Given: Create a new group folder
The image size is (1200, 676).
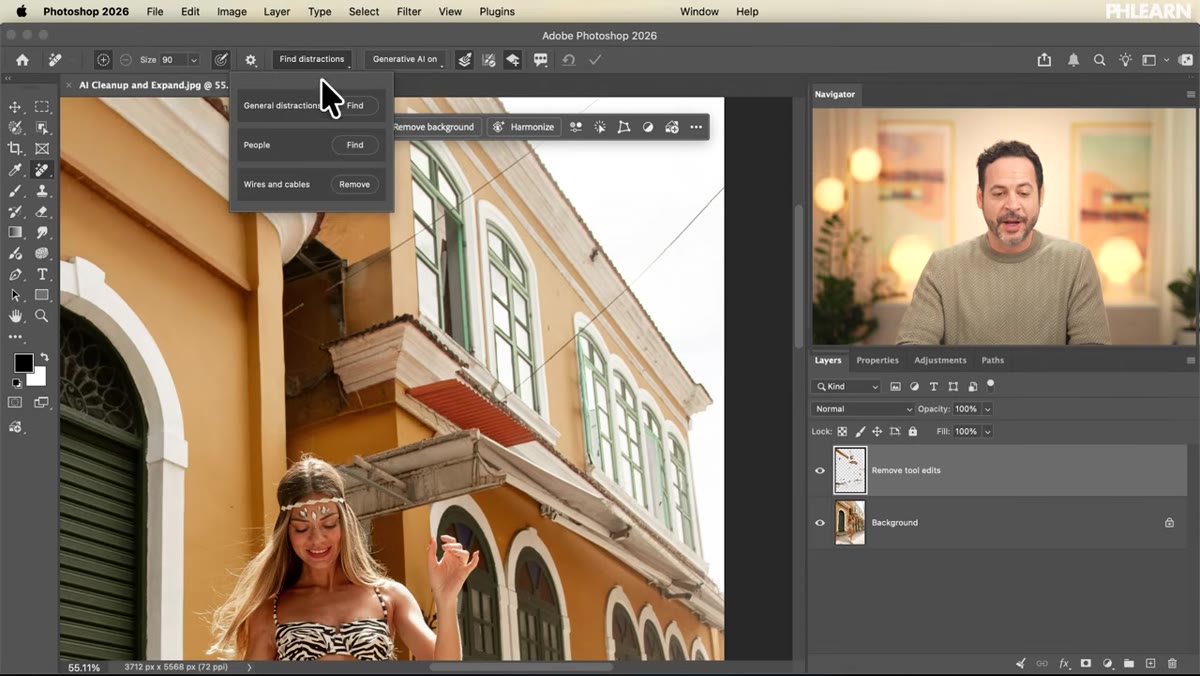Looking at the screenshot, I should [x=1128, y=663].
